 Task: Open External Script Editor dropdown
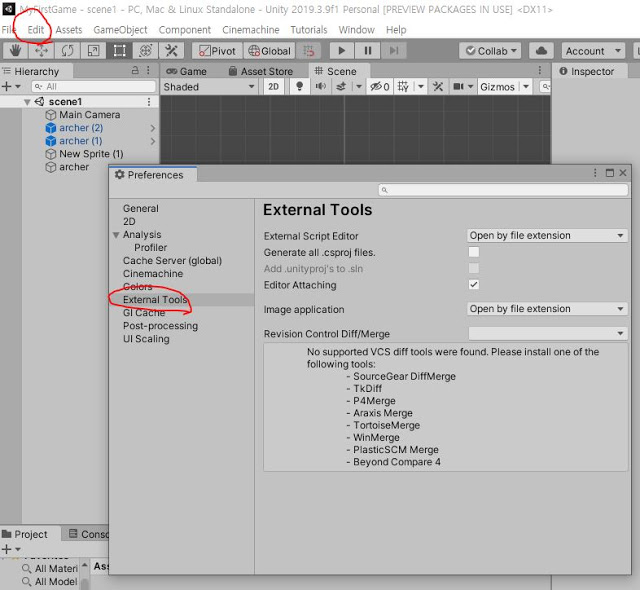pyautogui.click(x=547, y=235)
